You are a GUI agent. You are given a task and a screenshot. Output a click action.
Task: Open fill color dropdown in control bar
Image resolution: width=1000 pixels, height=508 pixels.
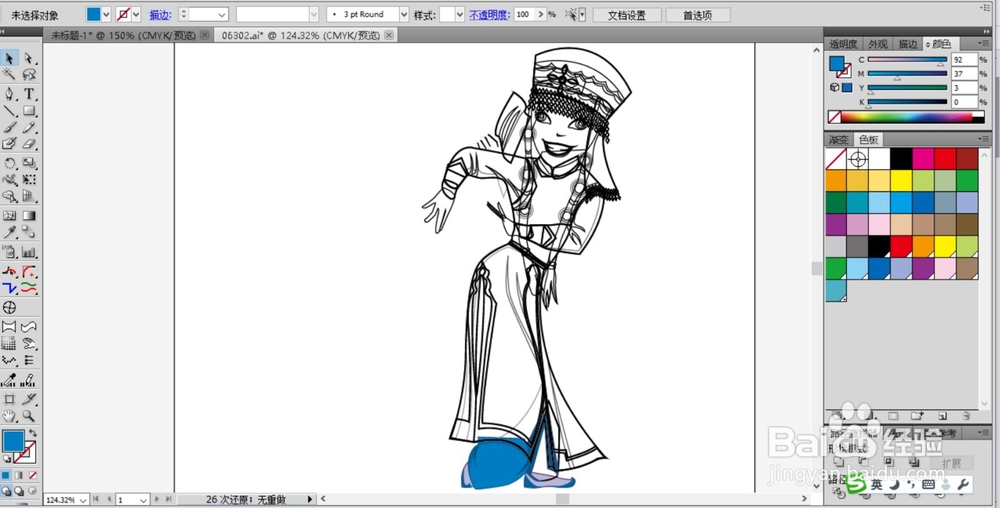106,14
